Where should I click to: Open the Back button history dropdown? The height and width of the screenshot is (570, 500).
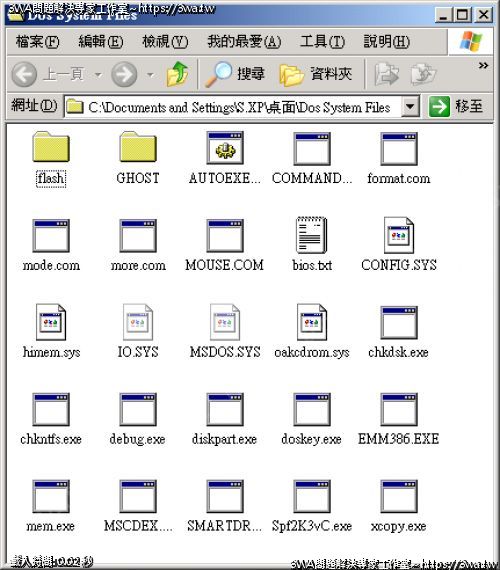pos(98,75)
